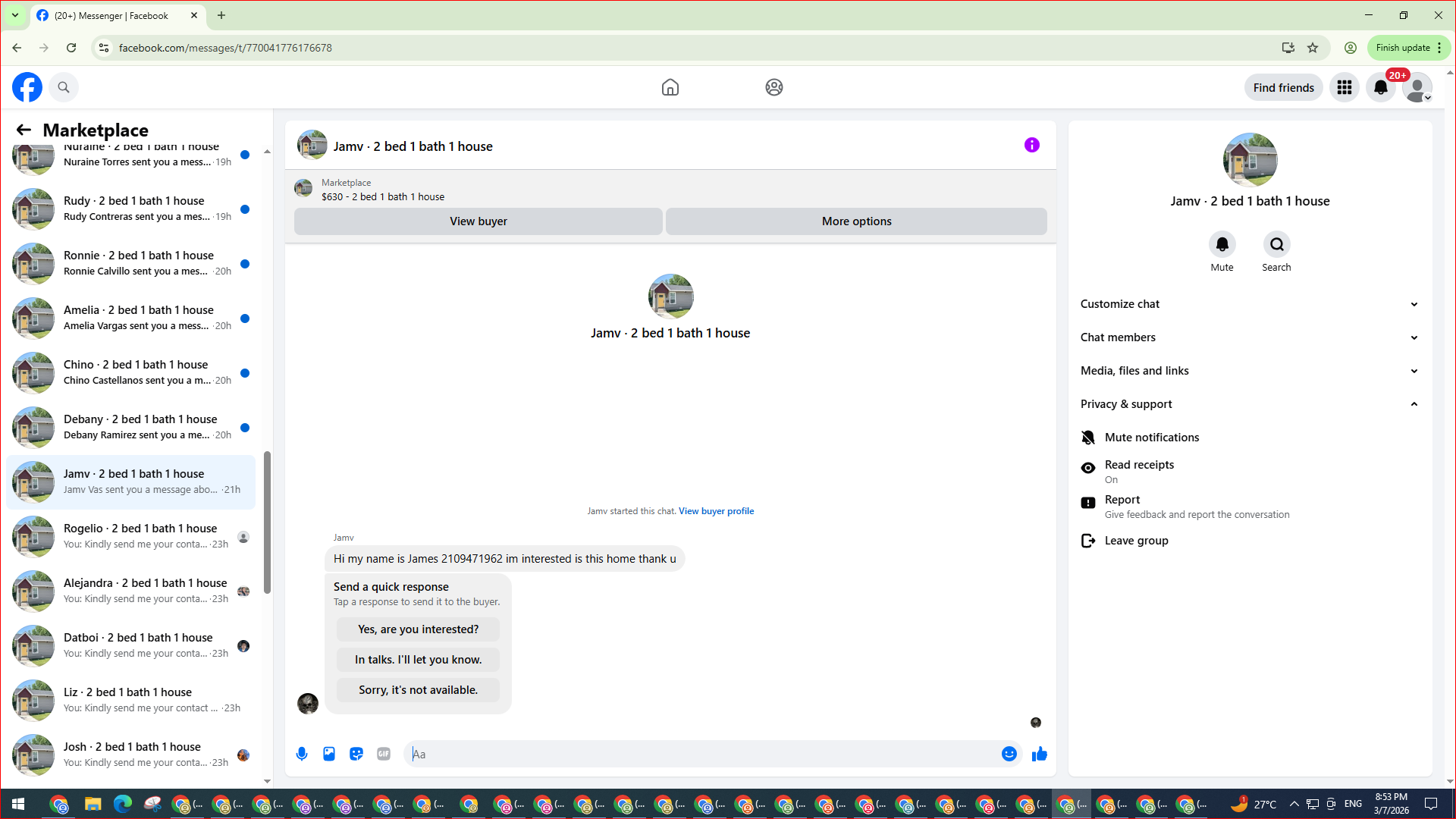Open the Windows Start menu
The height and width of the screenshot is (819, 1456).
coord(18,804)
